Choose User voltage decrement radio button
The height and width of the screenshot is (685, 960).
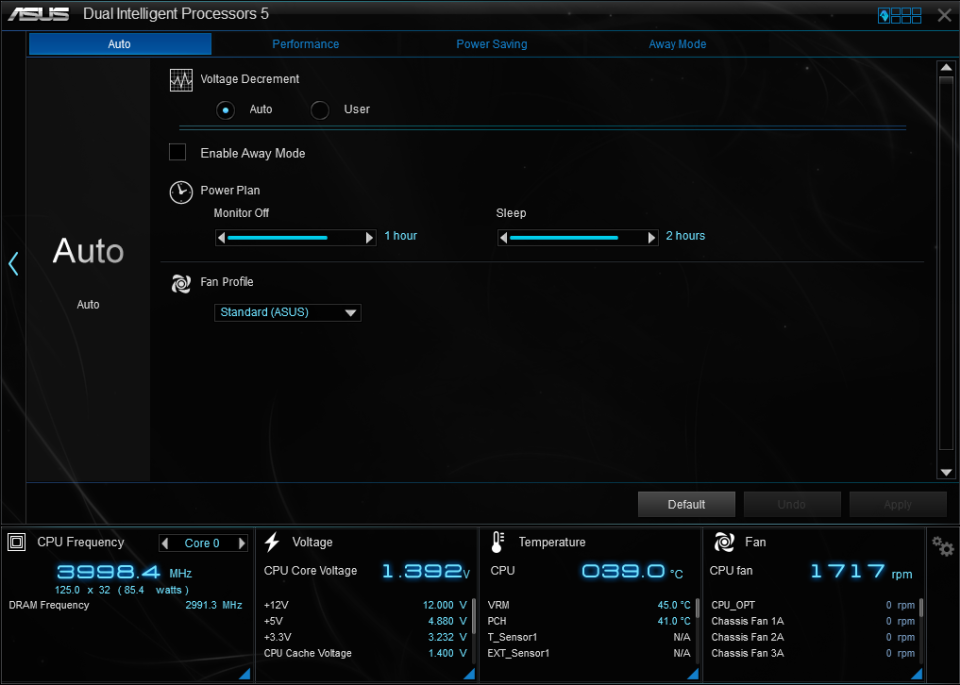(x=320, y=110)
